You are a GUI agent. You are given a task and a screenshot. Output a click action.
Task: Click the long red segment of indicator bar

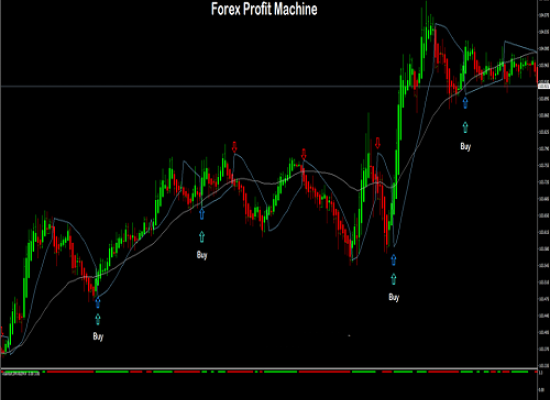(x=325, y=372)
